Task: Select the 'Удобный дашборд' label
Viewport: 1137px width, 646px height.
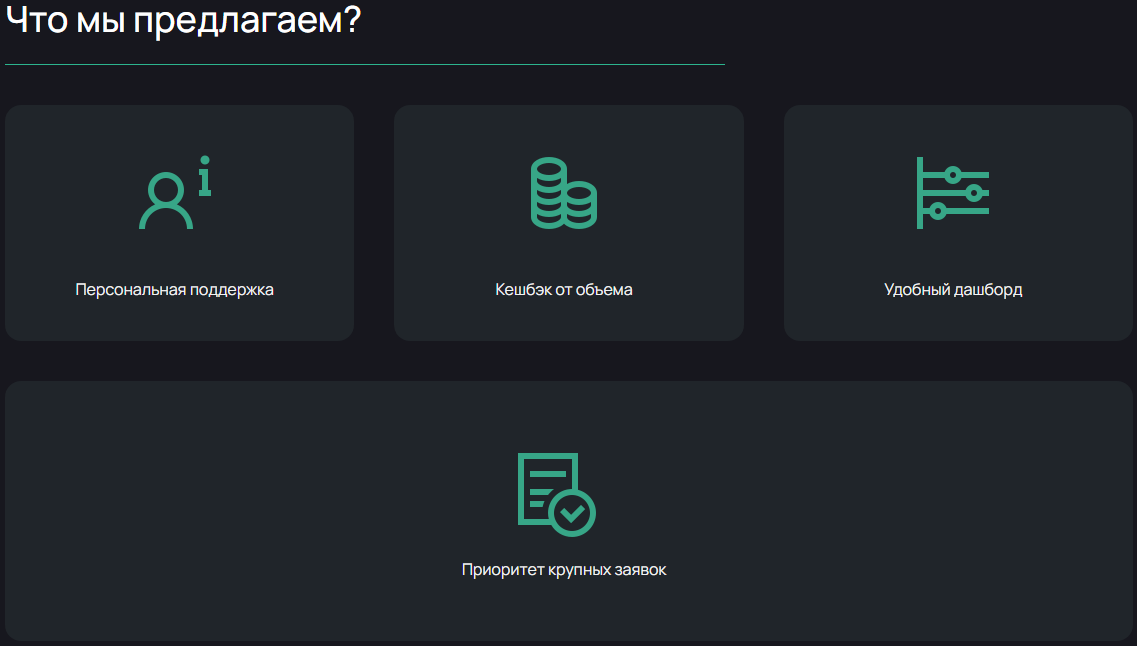Action: (x=953, y=289)
